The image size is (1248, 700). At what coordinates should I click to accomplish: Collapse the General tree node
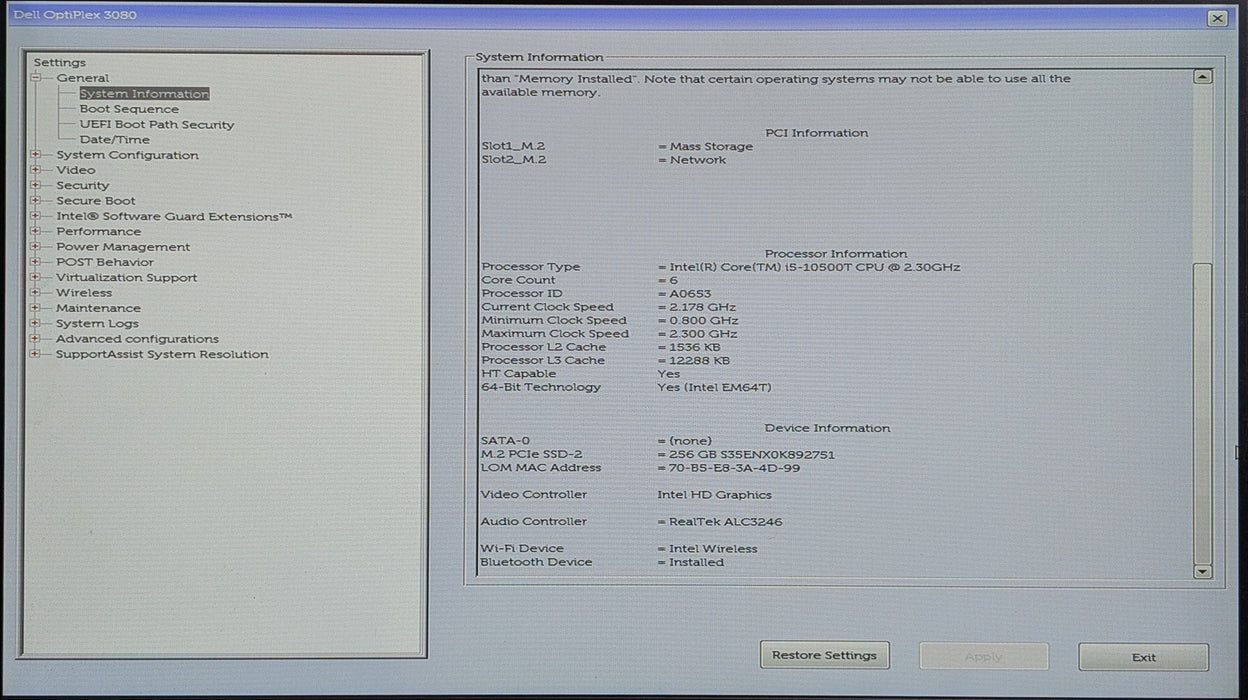click(x=36, y=78)
